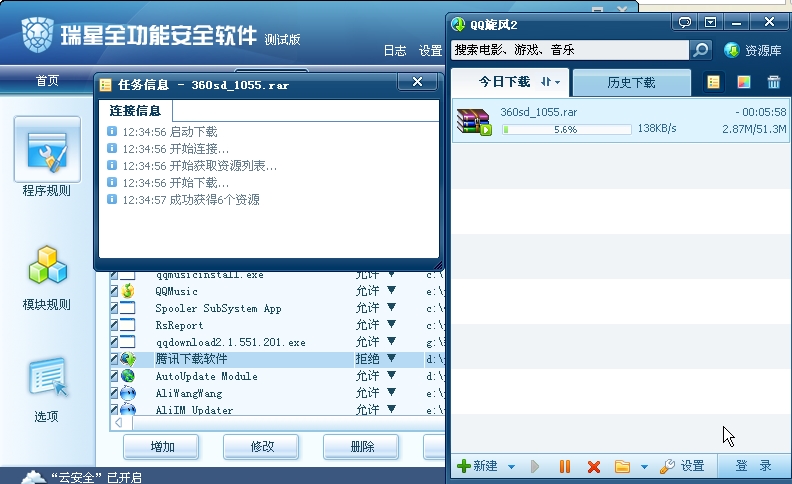The width and height of the screenshot is (792, 484).
Task: Open the 首页 home tab
Action: [47, 81]
